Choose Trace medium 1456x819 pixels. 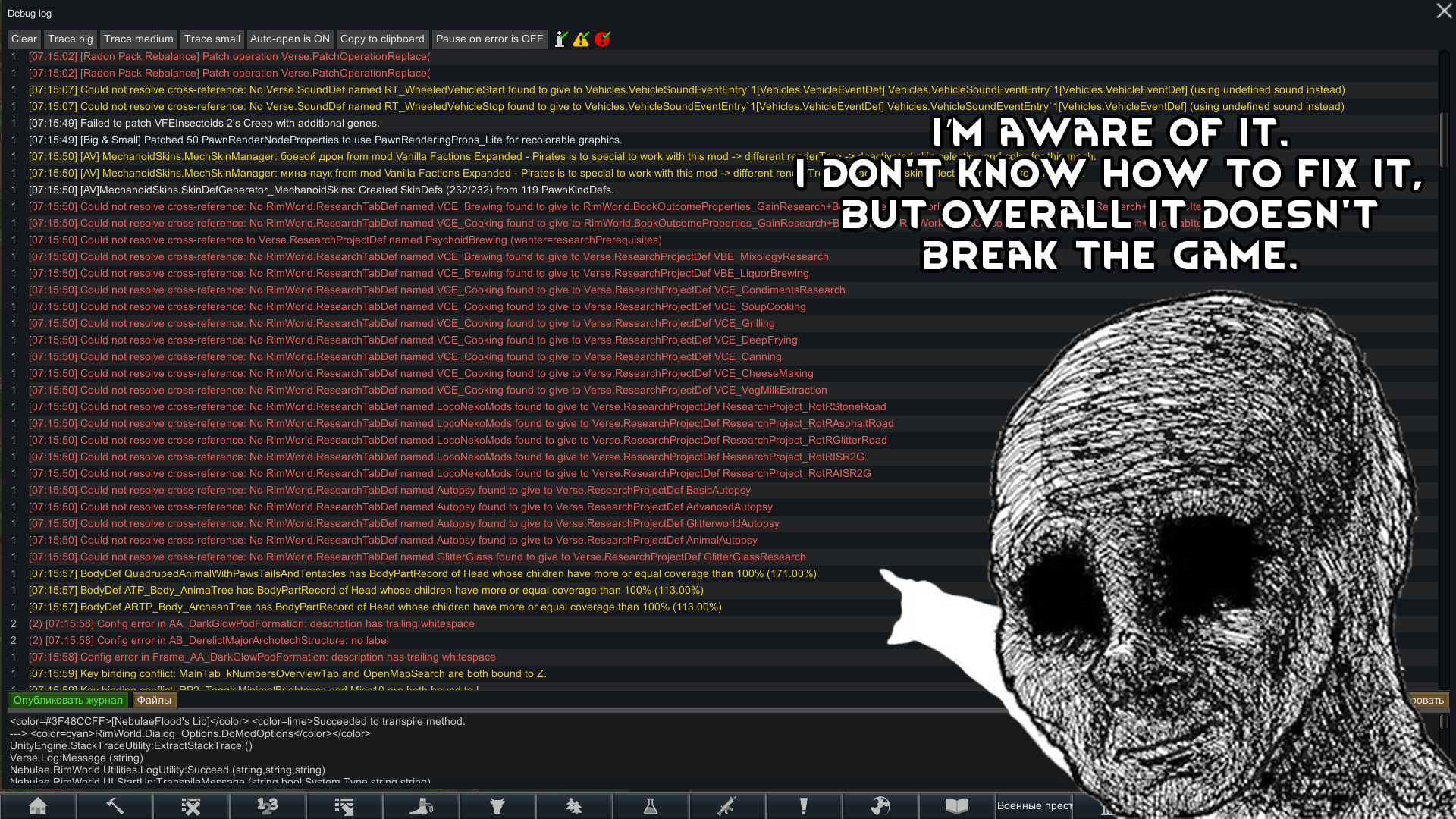138,39
